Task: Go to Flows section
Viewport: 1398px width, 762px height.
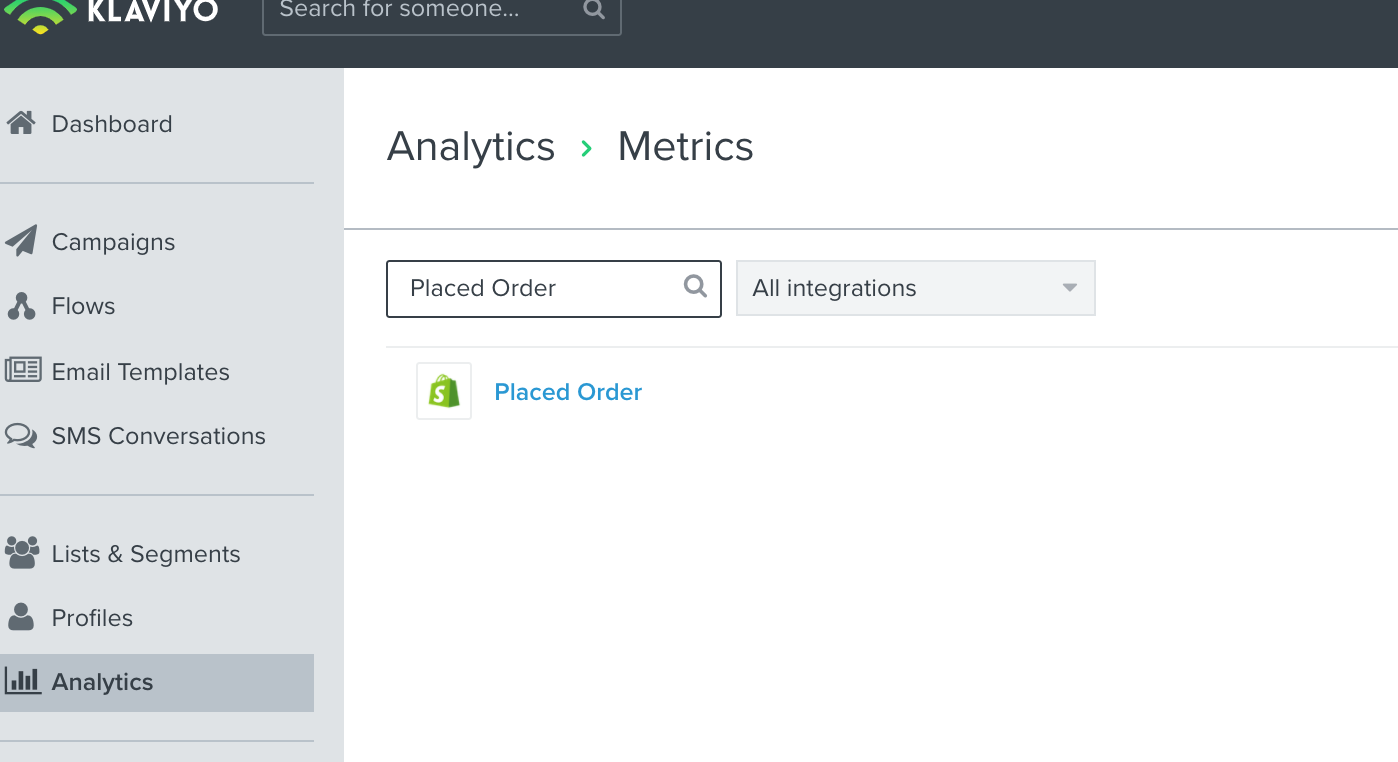Action: click(x=83, y=306)
